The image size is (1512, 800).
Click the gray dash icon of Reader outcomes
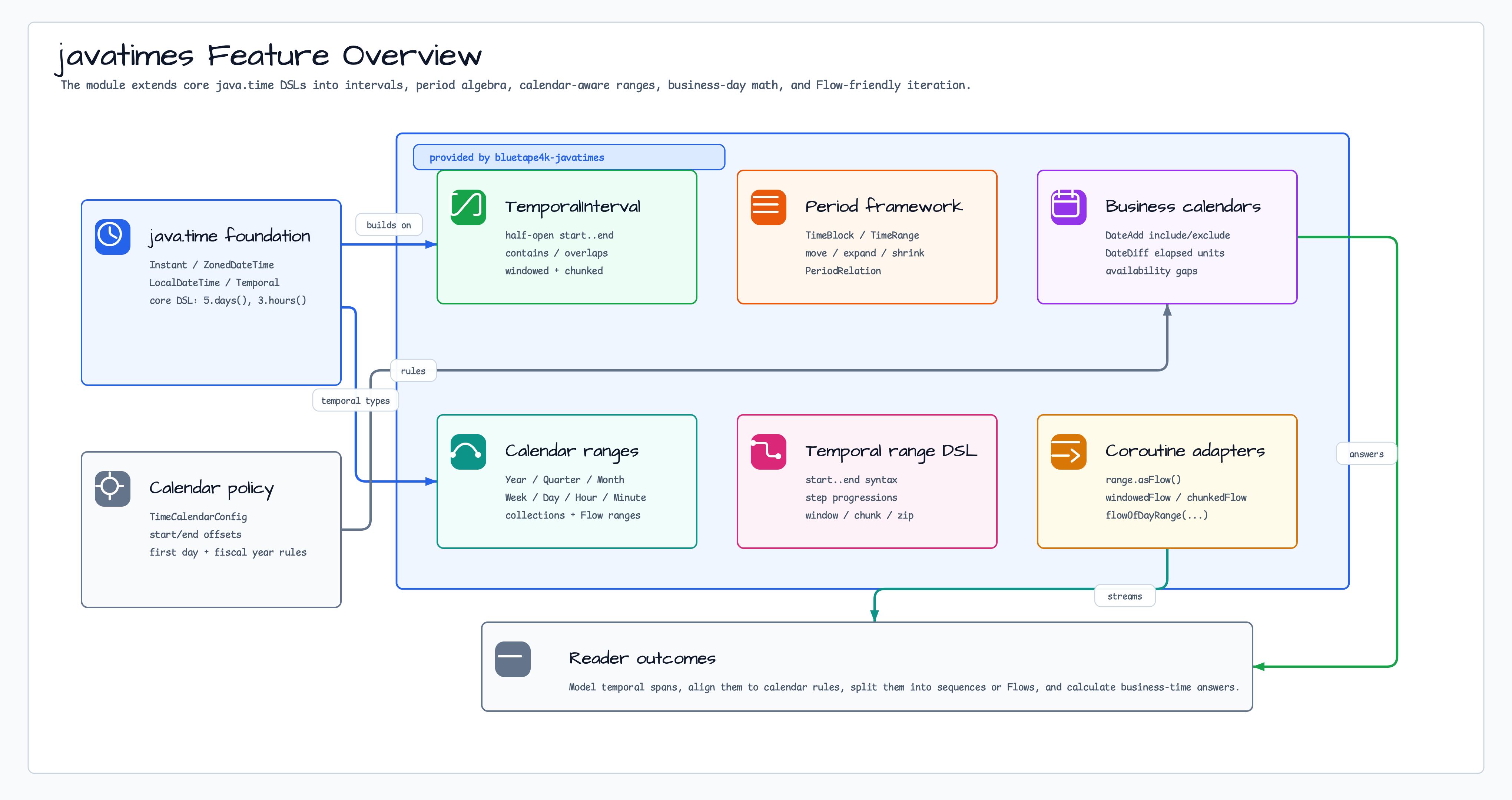coord(513,659)
